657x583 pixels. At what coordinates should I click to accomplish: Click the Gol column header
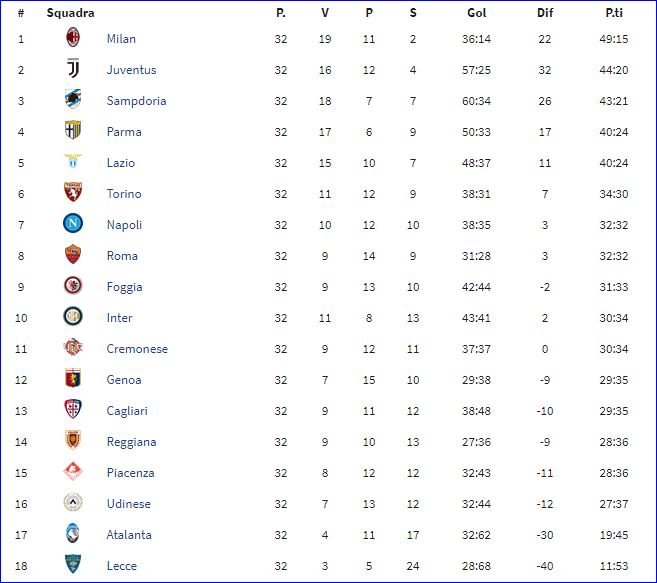(x=476, y=13)
